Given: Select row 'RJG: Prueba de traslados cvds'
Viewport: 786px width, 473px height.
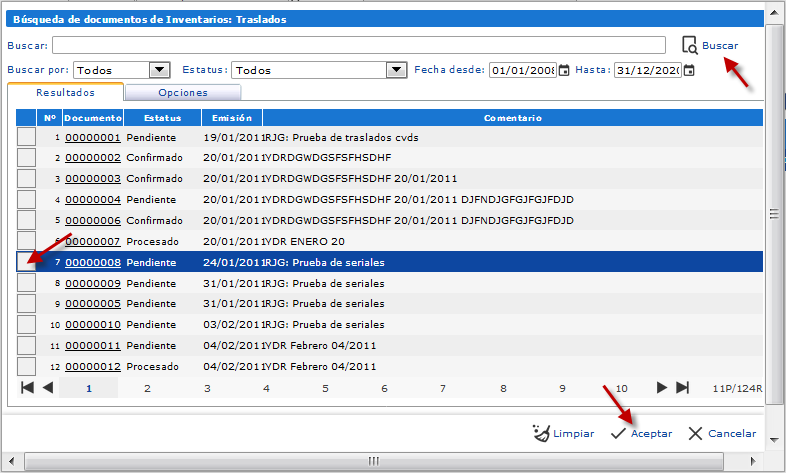Looking at the screenshot, I should (x=389, y=137).
